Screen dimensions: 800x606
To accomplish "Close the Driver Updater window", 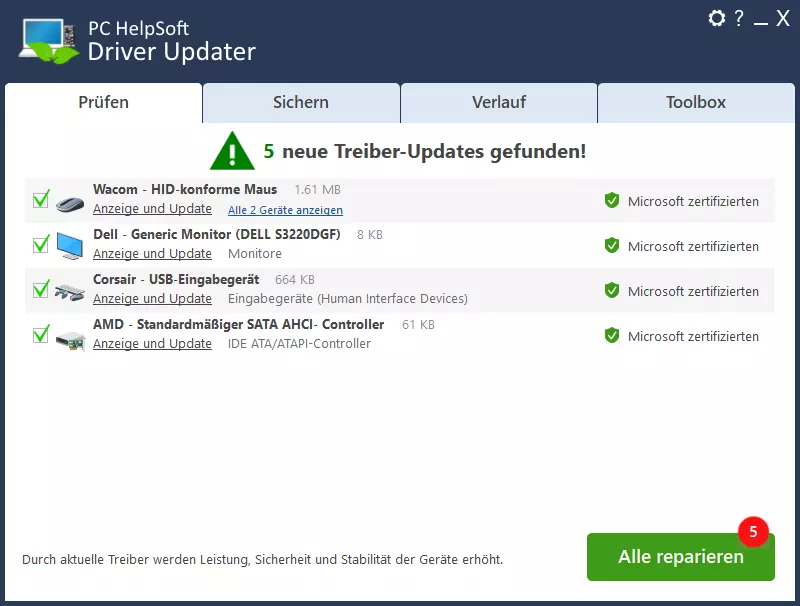I will pos(783,18).
